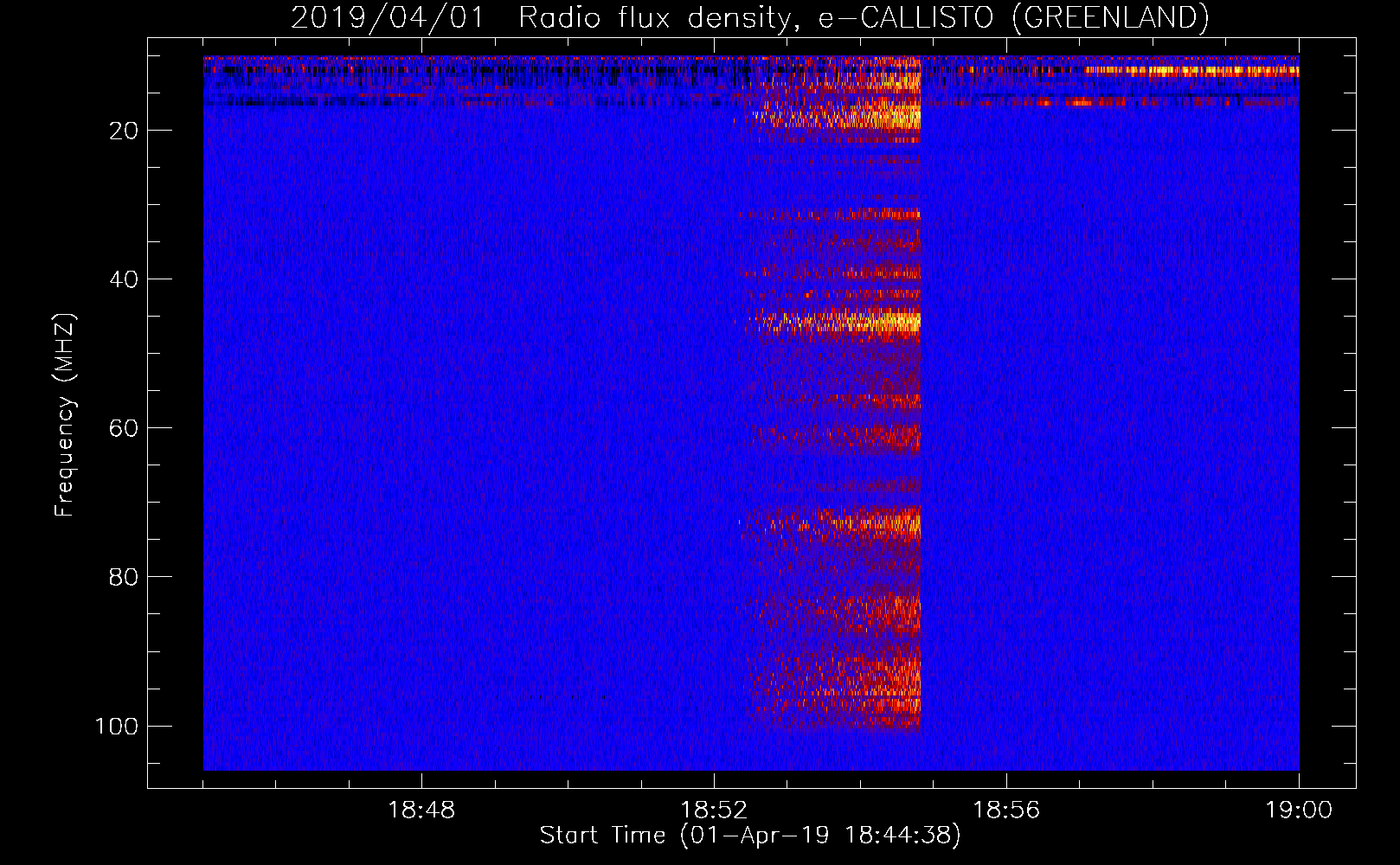This screenshot has width=1400, height=865.
Task: Click the Start Time axis label
Action: click(750, 836)
